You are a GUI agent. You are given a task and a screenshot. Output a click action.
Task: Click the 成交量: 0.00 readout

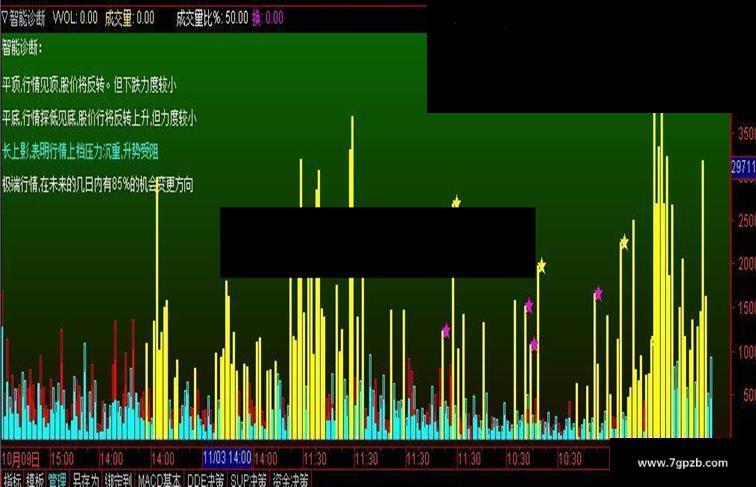pos(129,18)
